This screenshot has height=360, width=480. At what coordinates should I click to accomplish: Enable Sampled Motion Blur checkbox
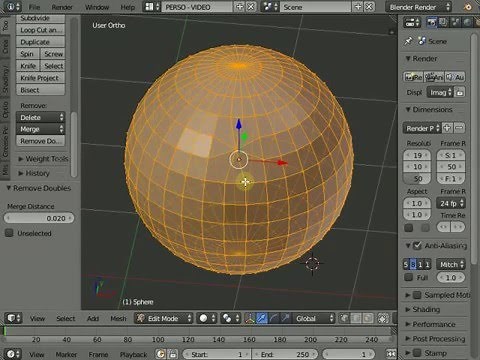click(x=417, y=295)
